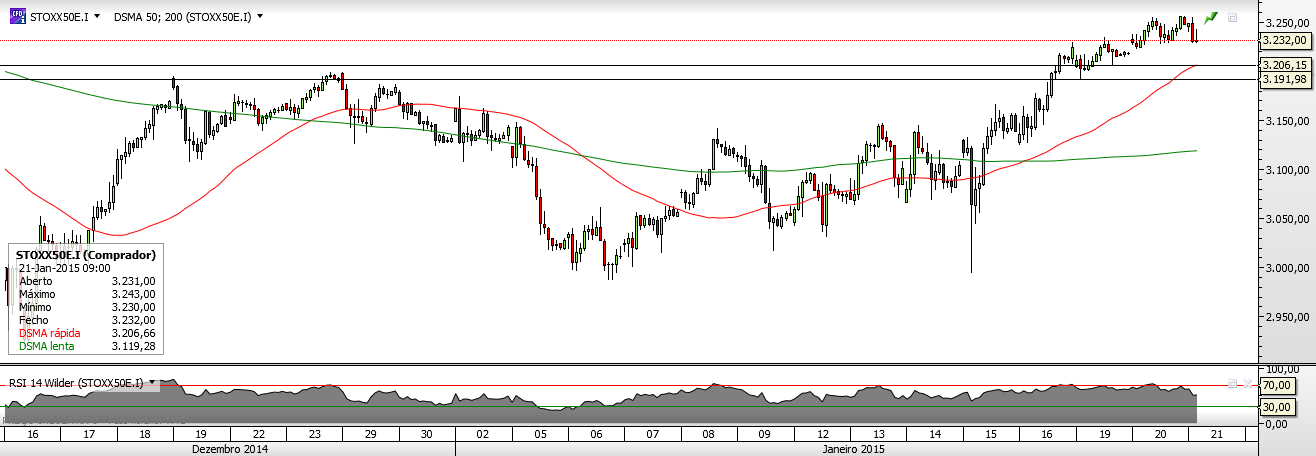Click the green trend arrow icon

coord(1211,17)
